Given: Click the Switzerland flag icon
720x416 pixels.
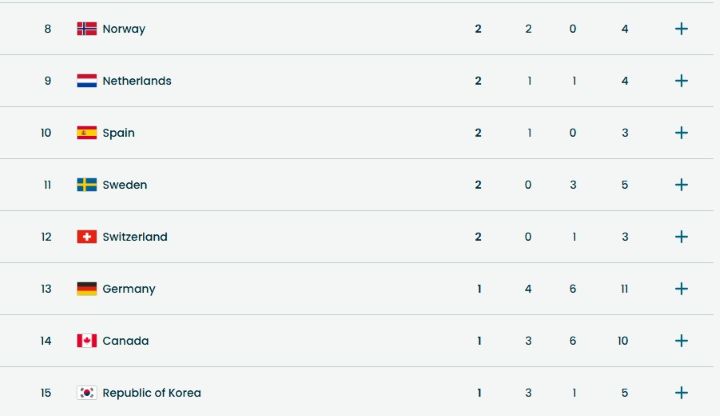Looking at the screenshot, I should (x=87, y=237).
